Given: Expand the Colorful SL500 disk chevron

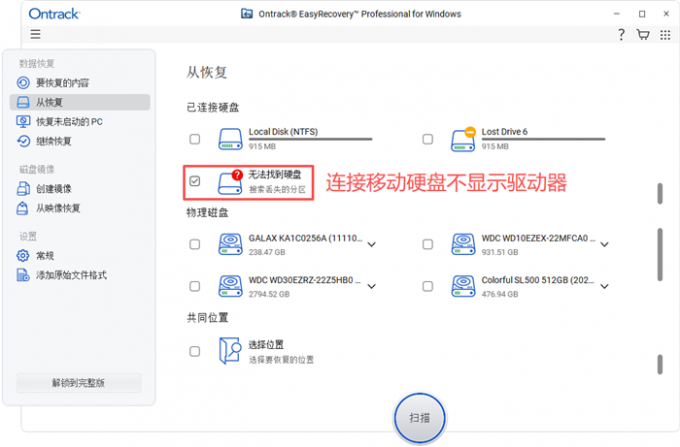Looking at the screenshot, I should (x=605, y=286).
